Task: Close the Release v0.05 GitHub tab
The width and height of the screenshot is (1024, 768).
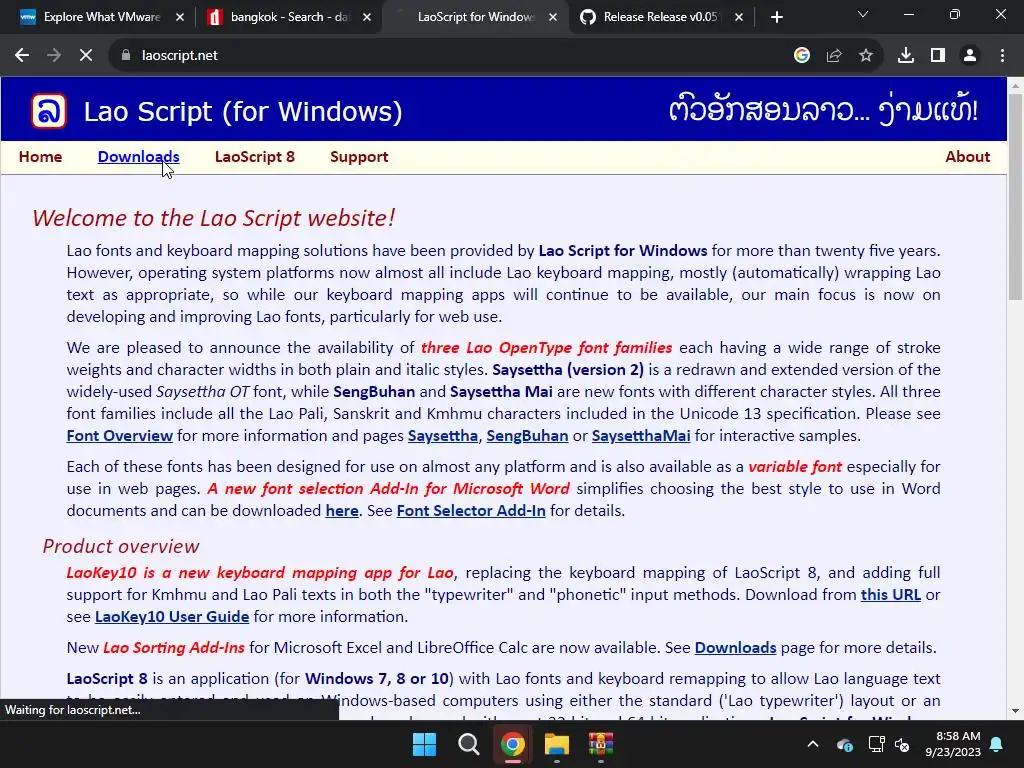Action: tap(739, 17)
